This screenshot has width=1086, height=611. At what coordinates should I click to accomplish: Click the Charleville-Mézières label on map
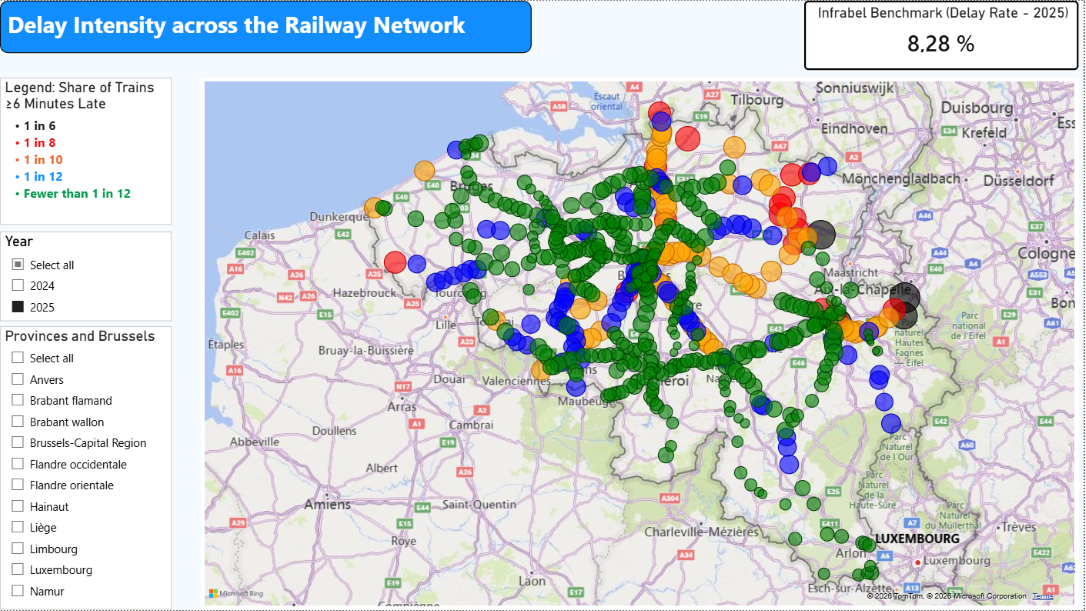click(x=702, y=532)
